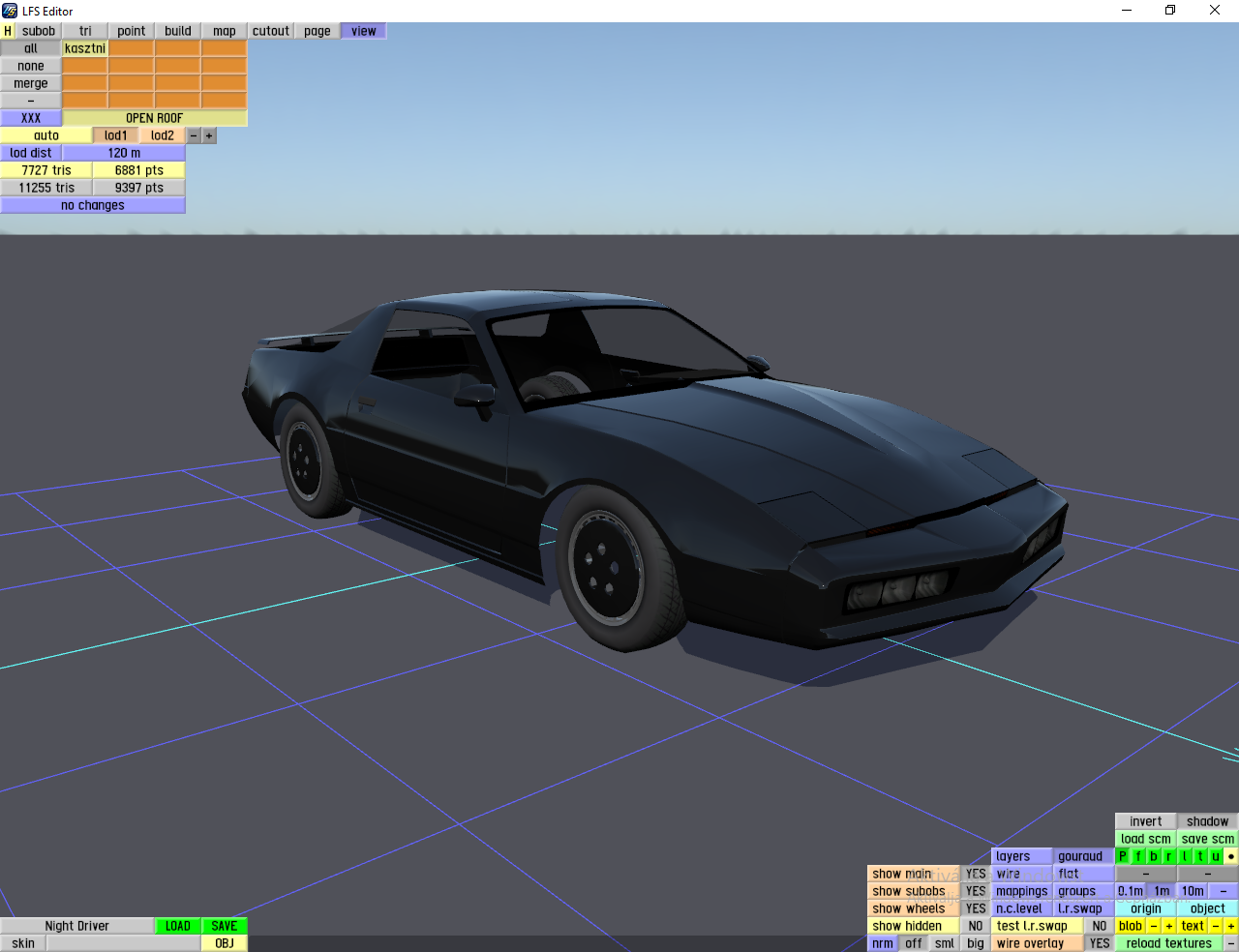
Task: Select the green f layer button
Action: pyautogui.click(x=1138, y=856)
